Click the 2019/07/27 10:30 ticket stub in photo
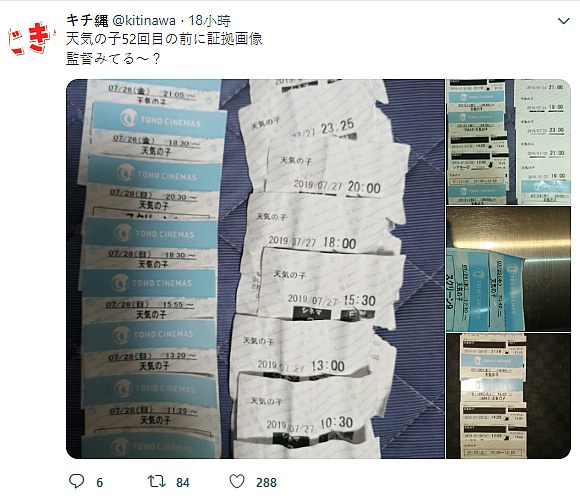Screen dimensions: 580x500 pos(303,409)
